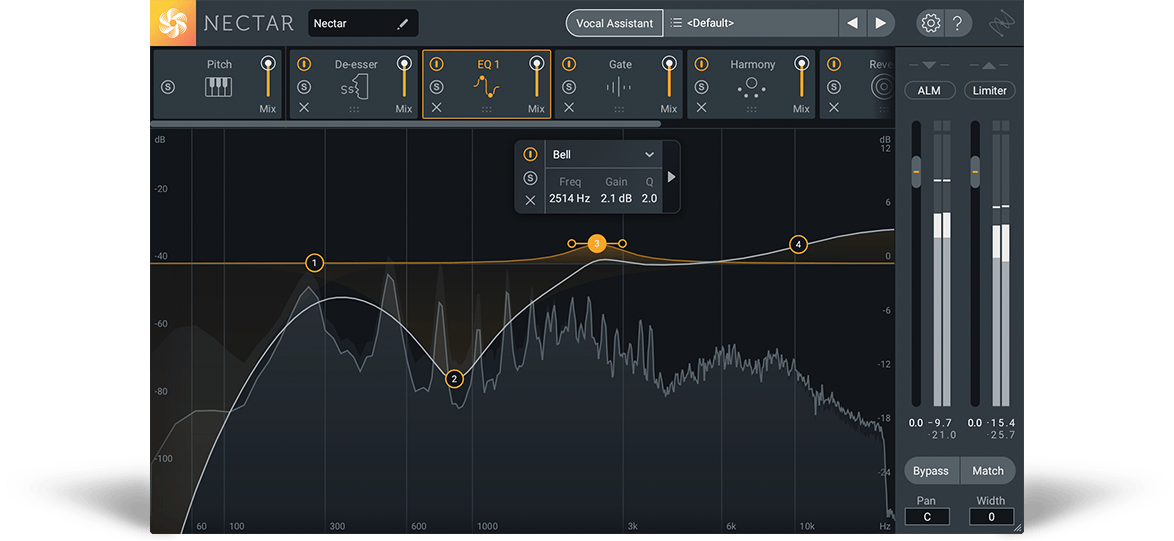The image size is (1174, 541).
Task: Solo the selected EQ band in popup
Action: coord(530,177)
